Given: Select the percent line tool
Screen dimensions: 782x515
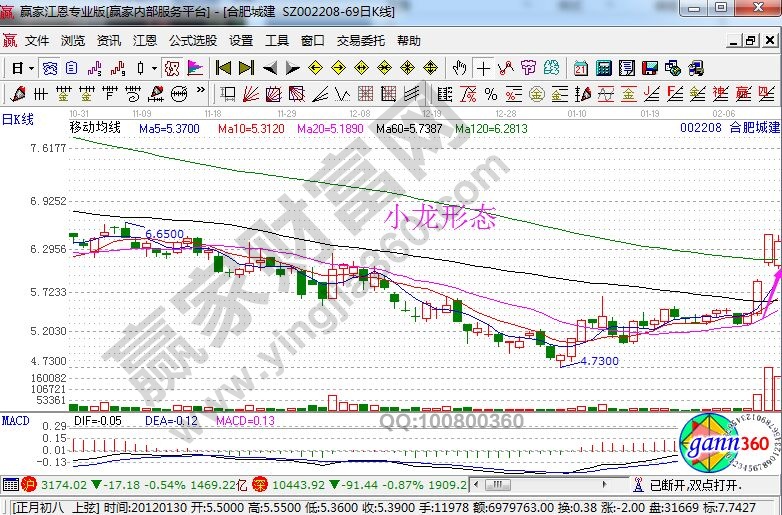Looking at the screenshot, I should 491,94.
